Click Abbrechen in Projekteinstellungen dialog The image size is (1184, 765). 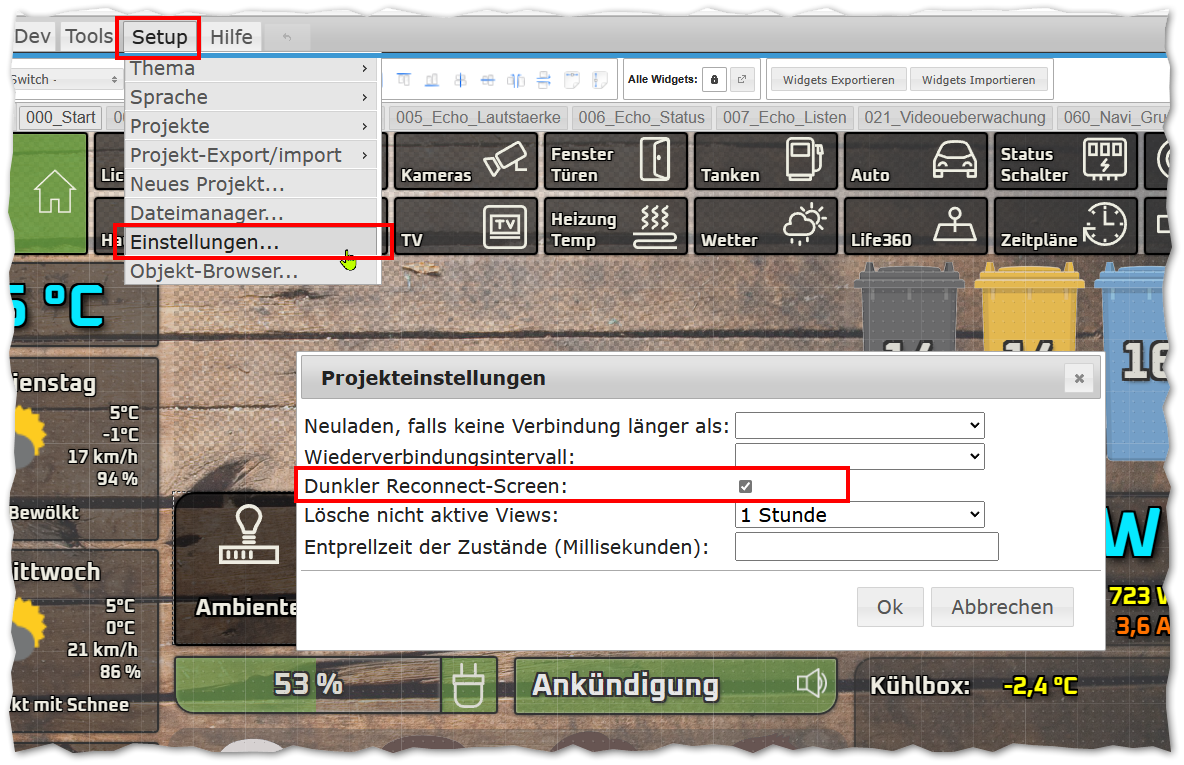(1002, 607)
